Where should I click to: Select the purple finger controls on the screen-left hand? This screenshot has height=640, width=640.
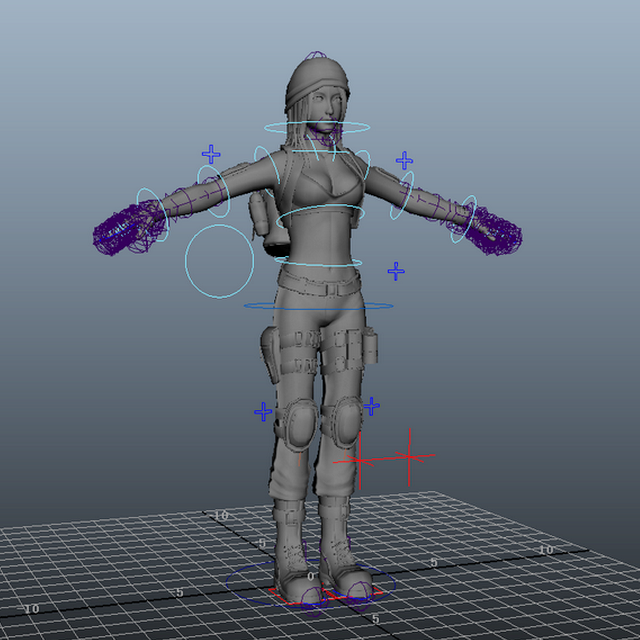(x=120, y=231)
